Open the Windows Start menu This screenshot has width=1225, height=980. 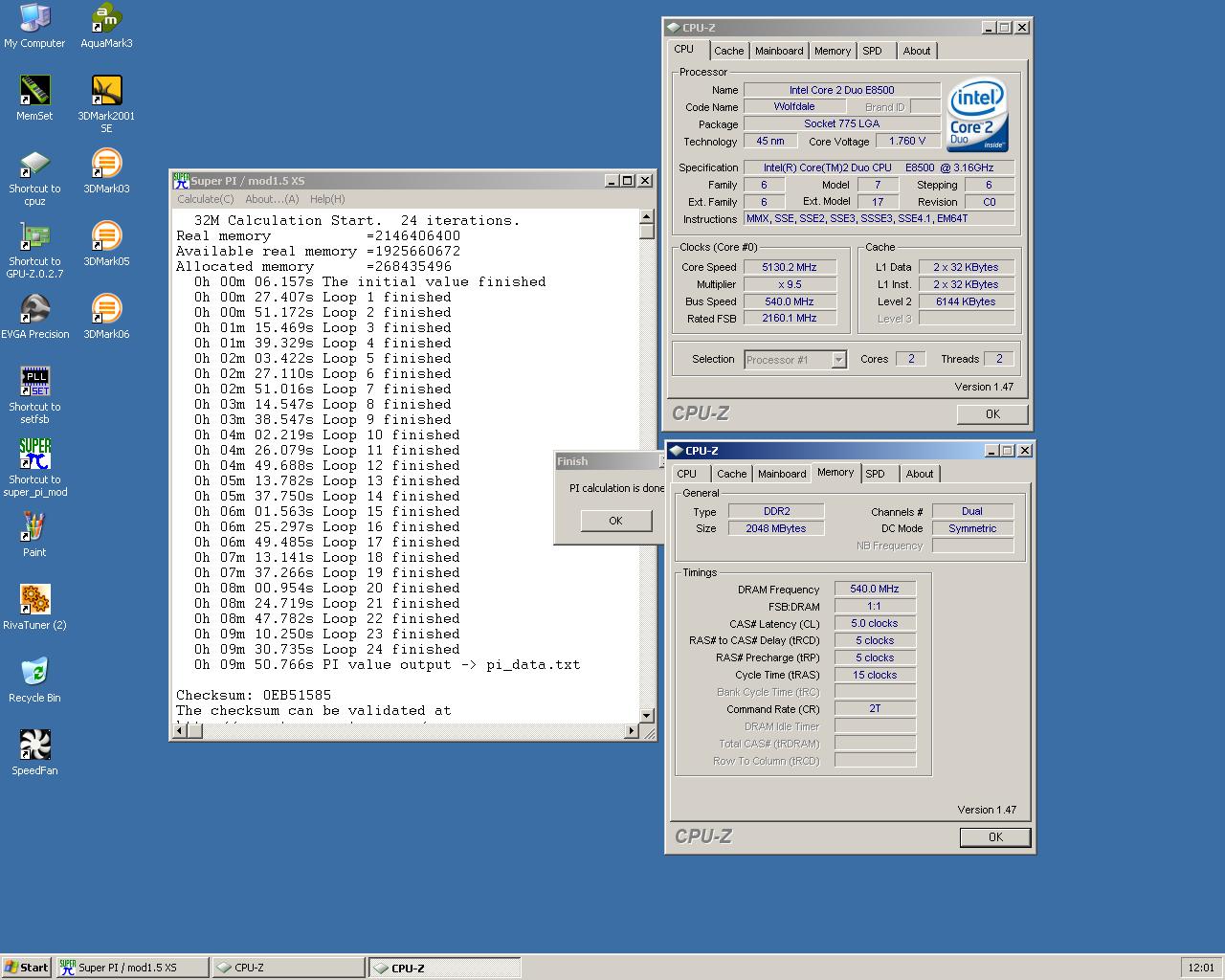(x=26, y=968)
